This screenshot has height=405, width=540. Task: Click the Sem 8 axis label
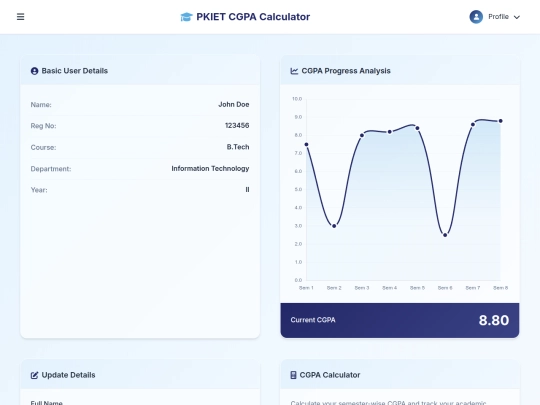coord(501,288)
